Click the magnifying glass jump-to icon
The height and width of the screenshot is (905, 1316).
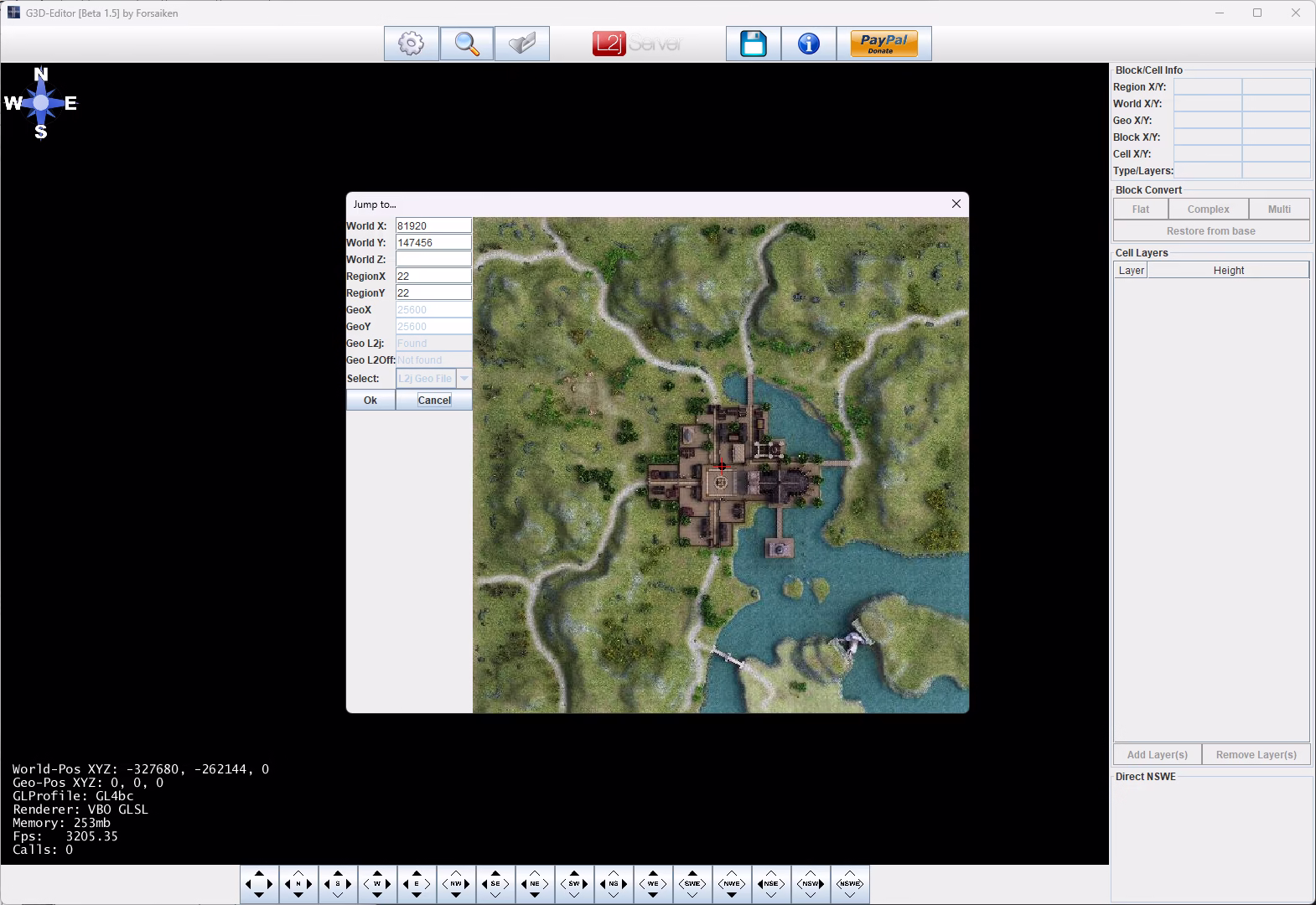click(466, 44)
